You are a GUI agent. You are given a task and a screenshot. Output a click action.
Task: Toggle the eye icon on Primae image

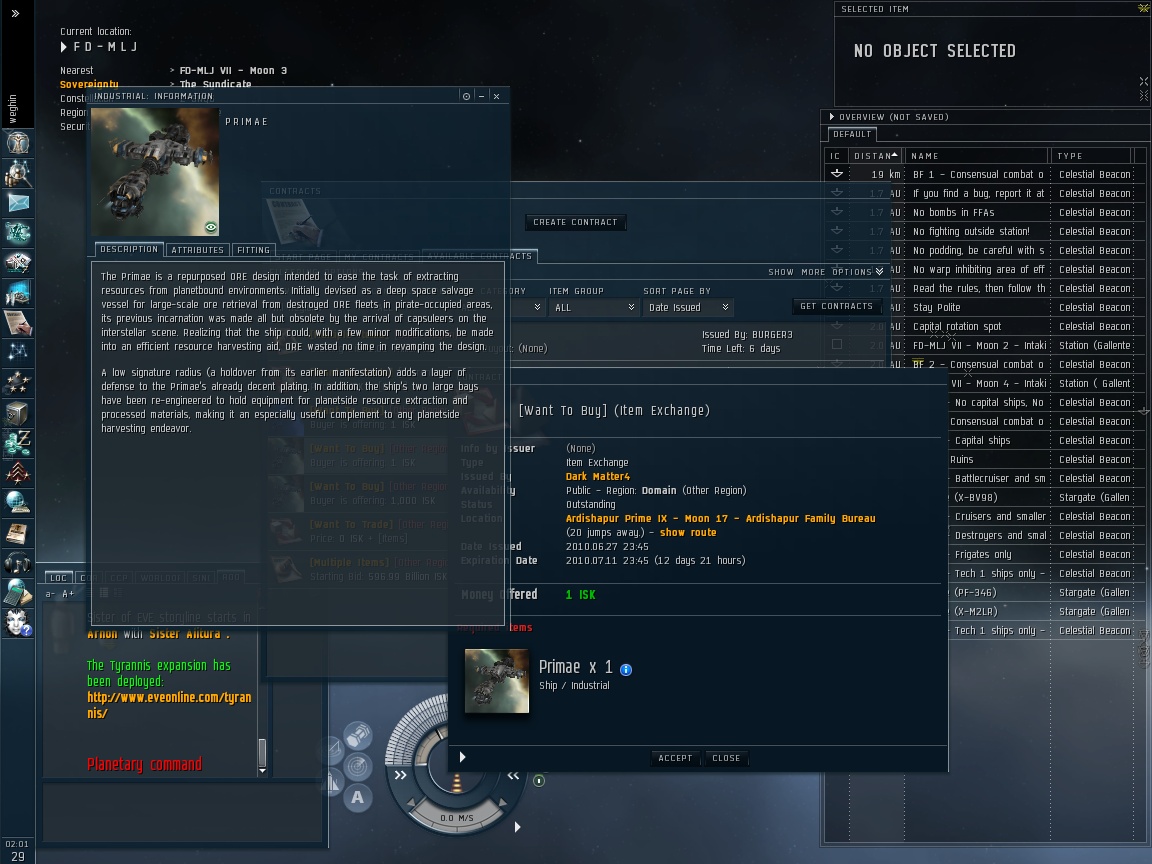point(211,227)
